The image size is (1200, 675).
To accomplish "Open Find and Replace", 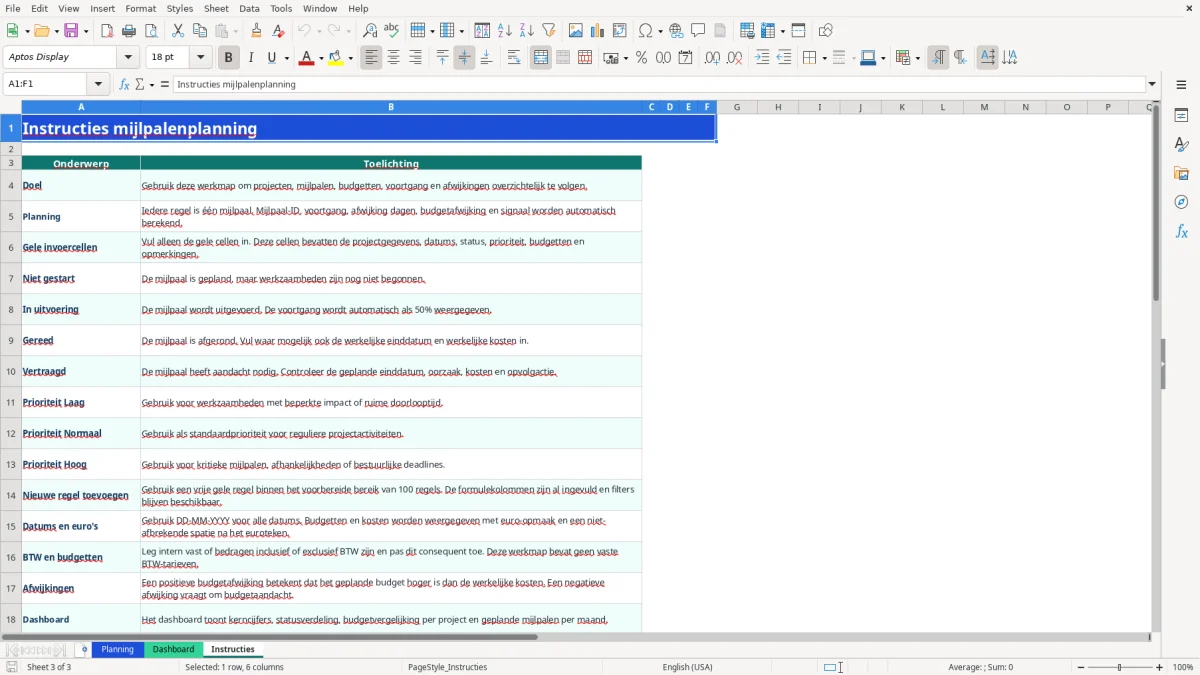I will (x=369, y=31).
